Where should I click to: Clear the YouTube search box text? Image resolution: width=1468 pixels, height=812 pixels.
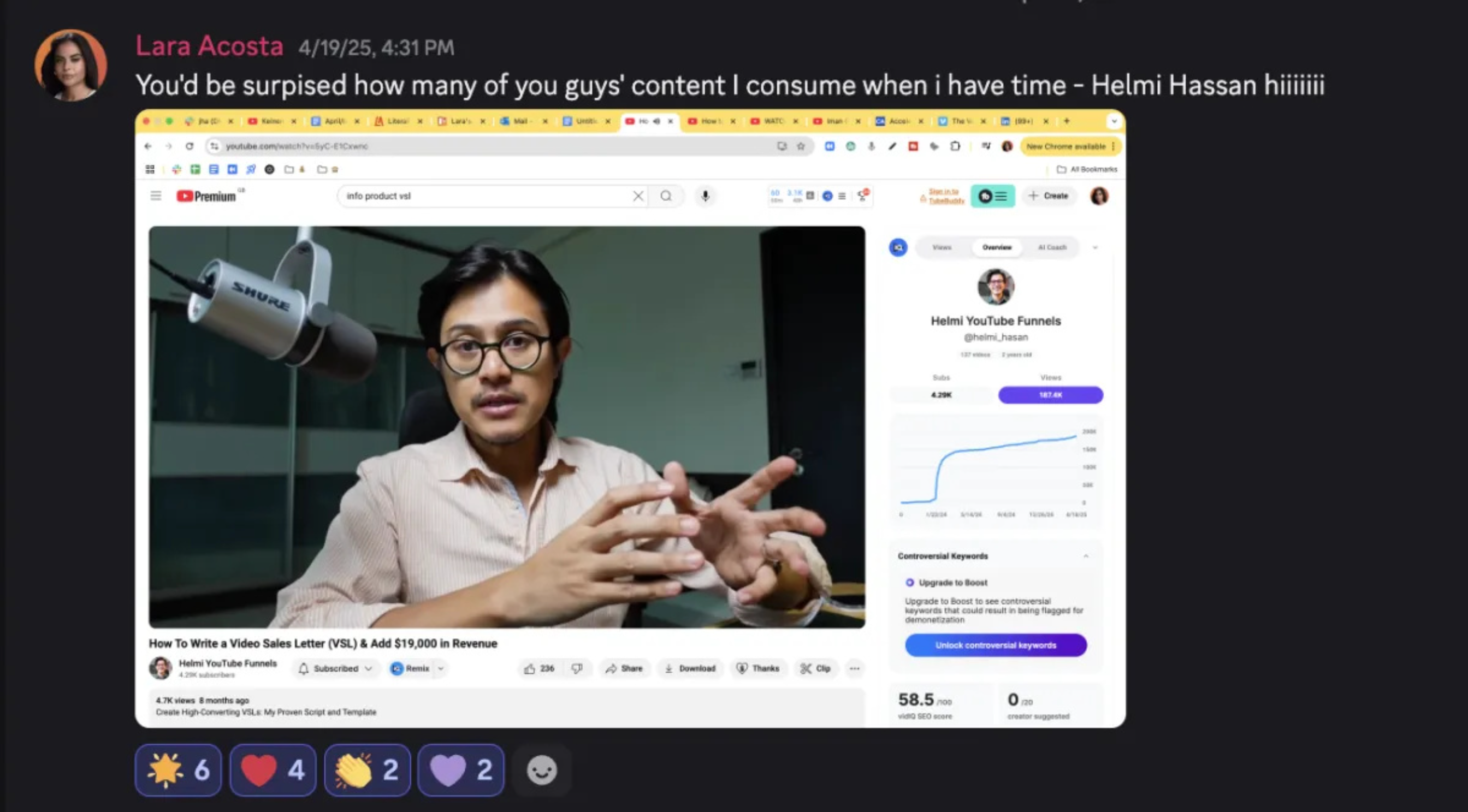coord(638,196)
